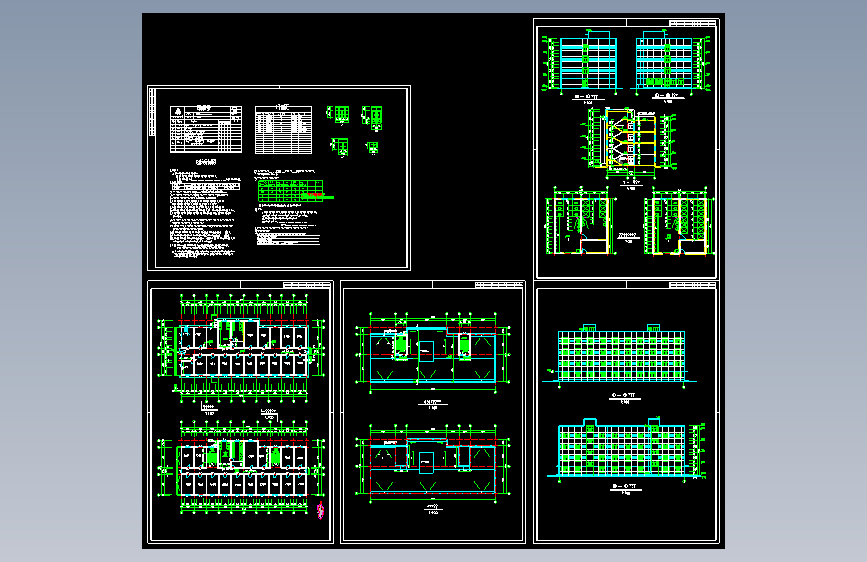Image resolution: width=867 pixels, height=562 pixels.
Task: Click the title block strip above the roof plan sheet
Action: [x=499, y=285]
